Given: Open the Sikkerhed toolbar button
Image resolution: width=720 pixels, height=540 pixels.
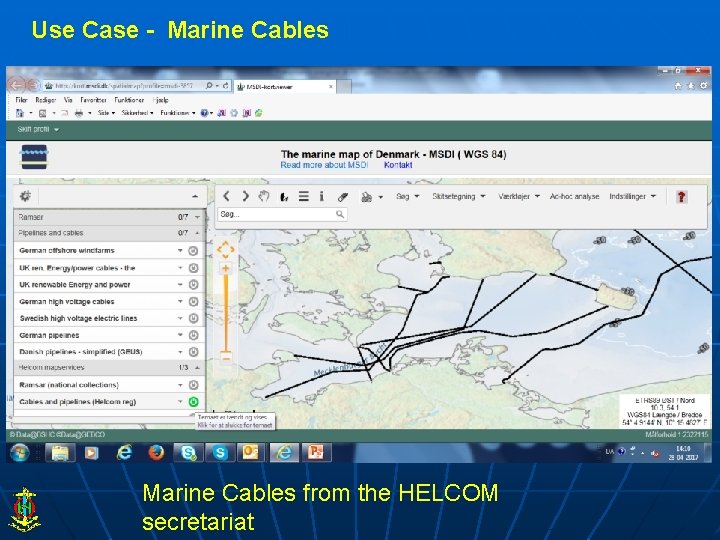Looking at the screenshot, I should [137, 113].
